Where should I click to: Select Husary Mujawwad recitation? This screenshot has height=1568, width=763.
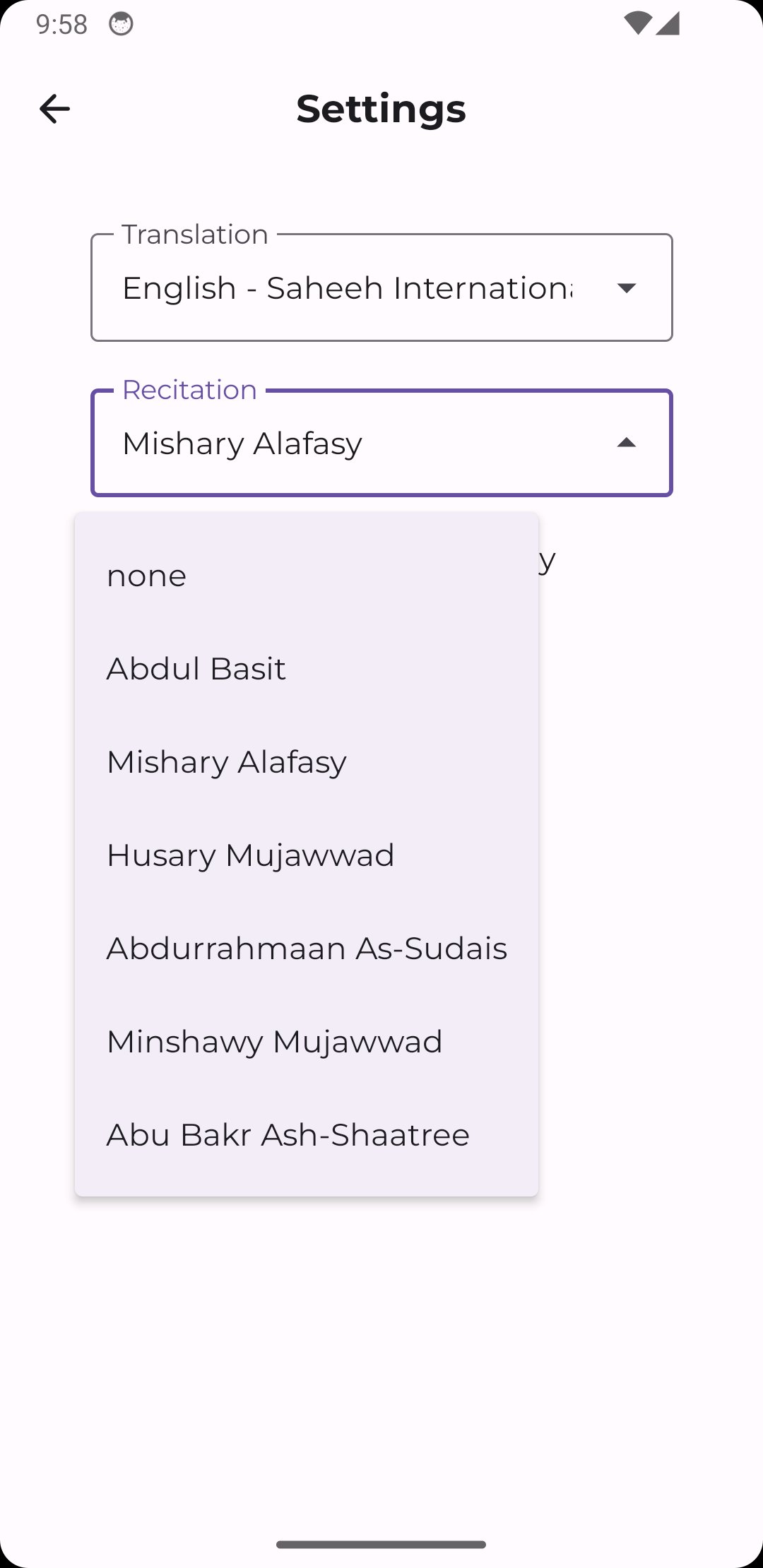coord(307,855)
